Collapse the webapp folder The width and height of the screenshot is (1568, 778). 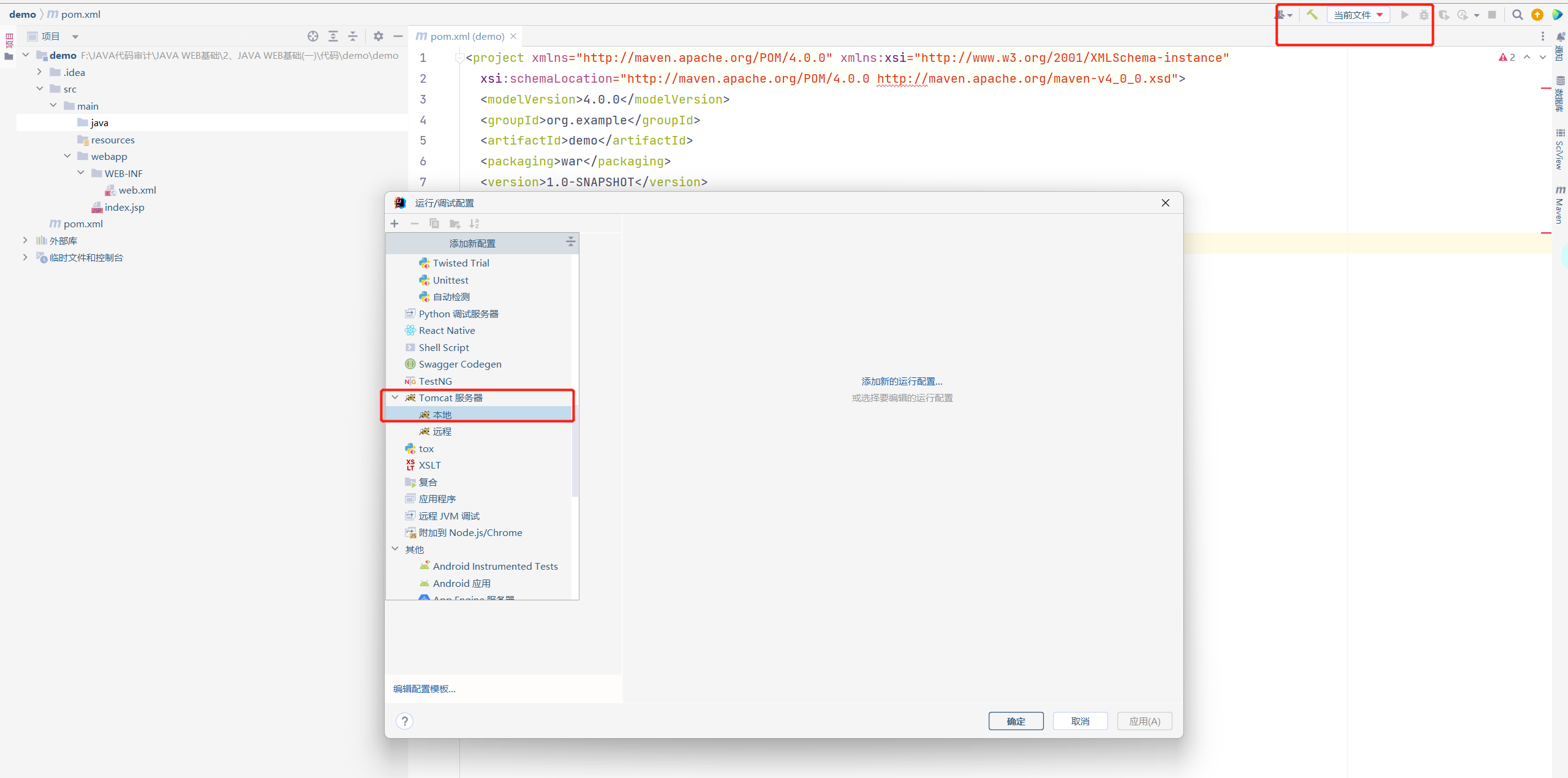[67, 156]
